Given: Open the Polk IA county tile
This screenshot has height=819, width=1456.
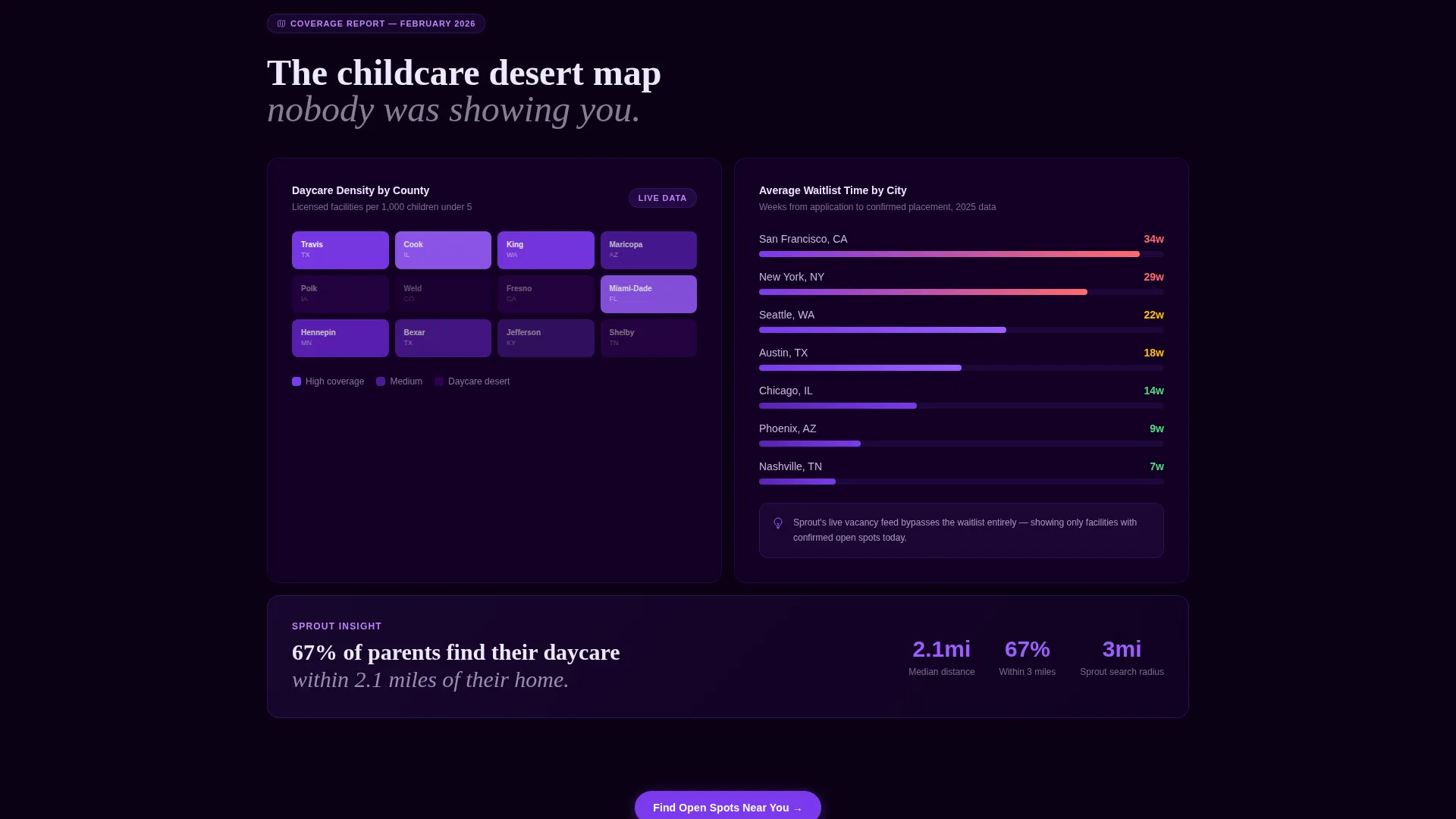Looking at the screenshot, I should (340, 294).
